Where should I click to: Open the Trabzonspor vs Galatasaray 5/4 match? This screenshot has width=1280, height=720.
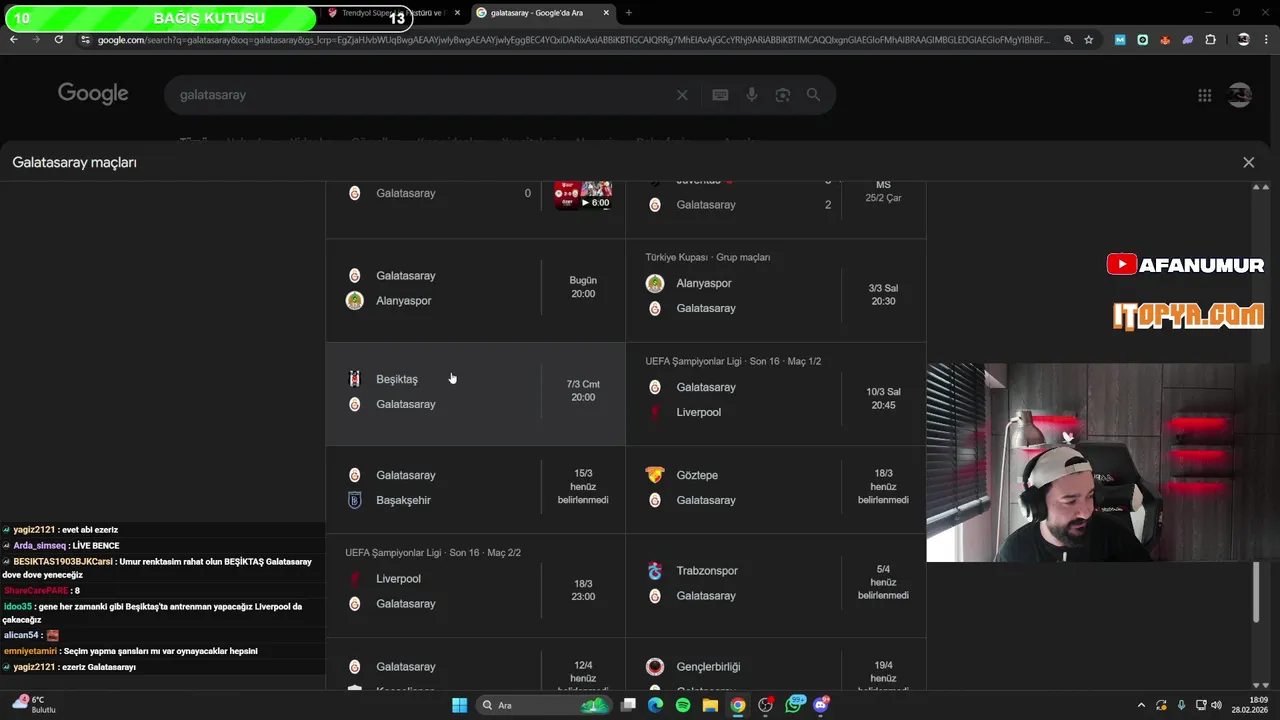coord(776,584)
